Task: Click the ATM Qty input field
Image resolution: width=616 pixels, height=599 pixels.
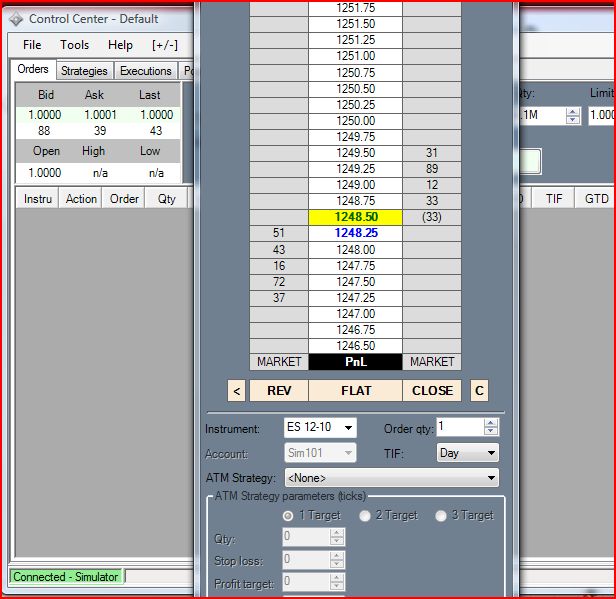Action: point(306,537)
